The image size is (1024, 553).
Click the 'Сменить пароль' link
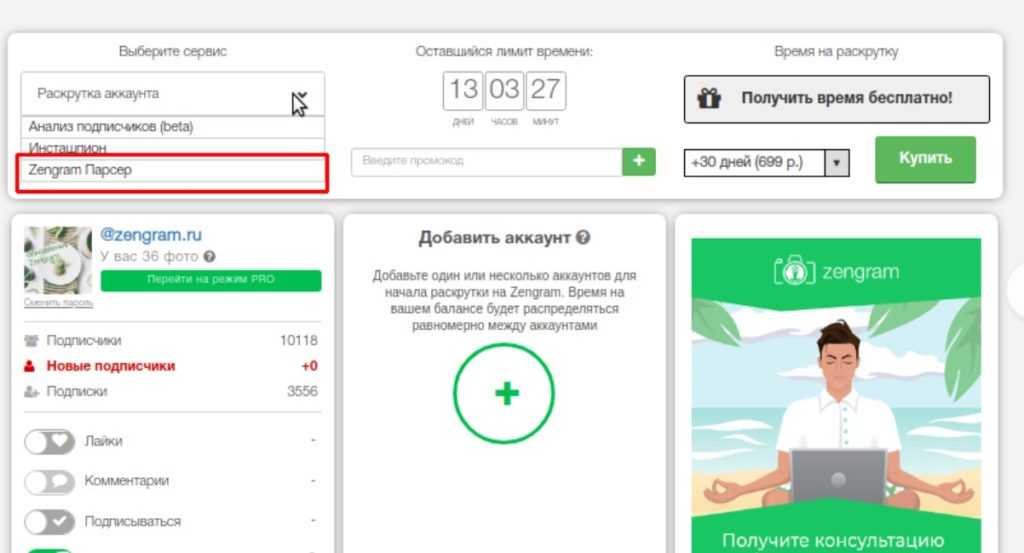click(58, 303)
